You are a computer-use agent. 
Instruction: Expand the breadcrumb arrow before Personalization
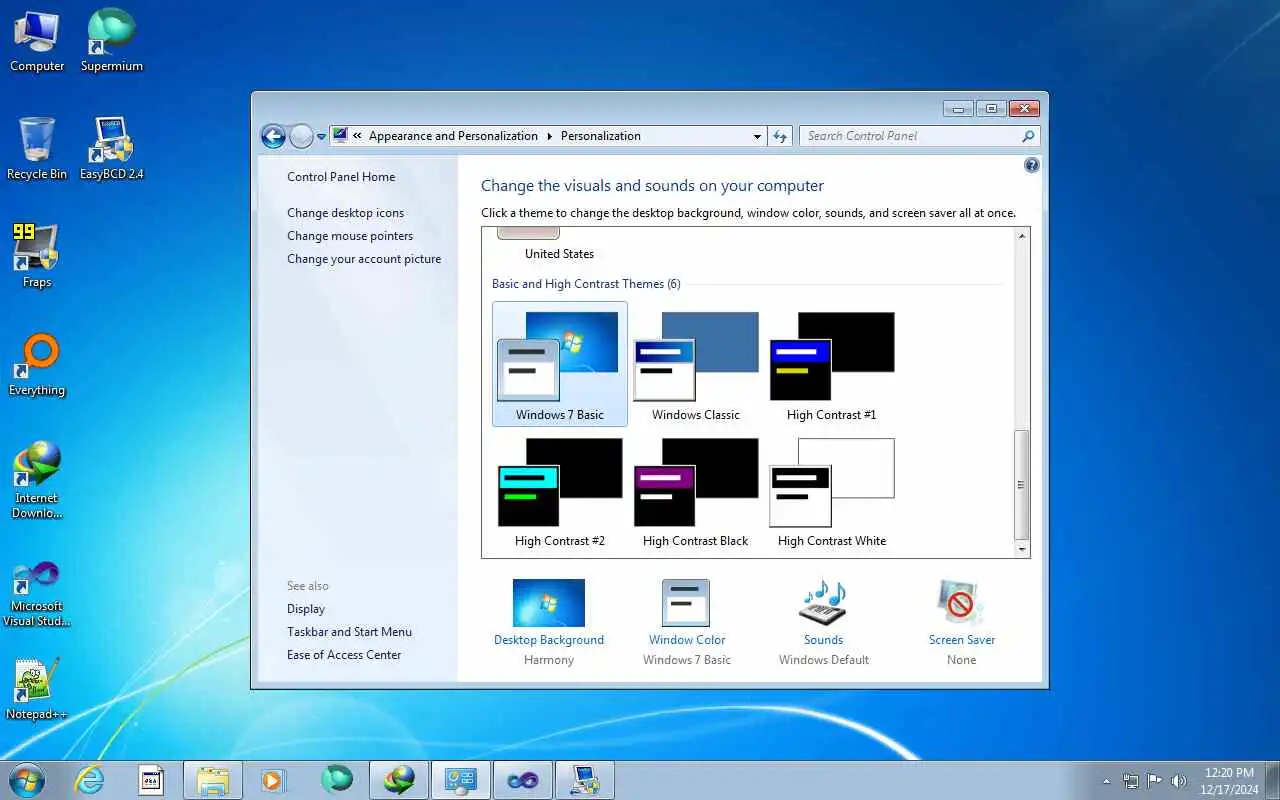[x=549, y=136]
